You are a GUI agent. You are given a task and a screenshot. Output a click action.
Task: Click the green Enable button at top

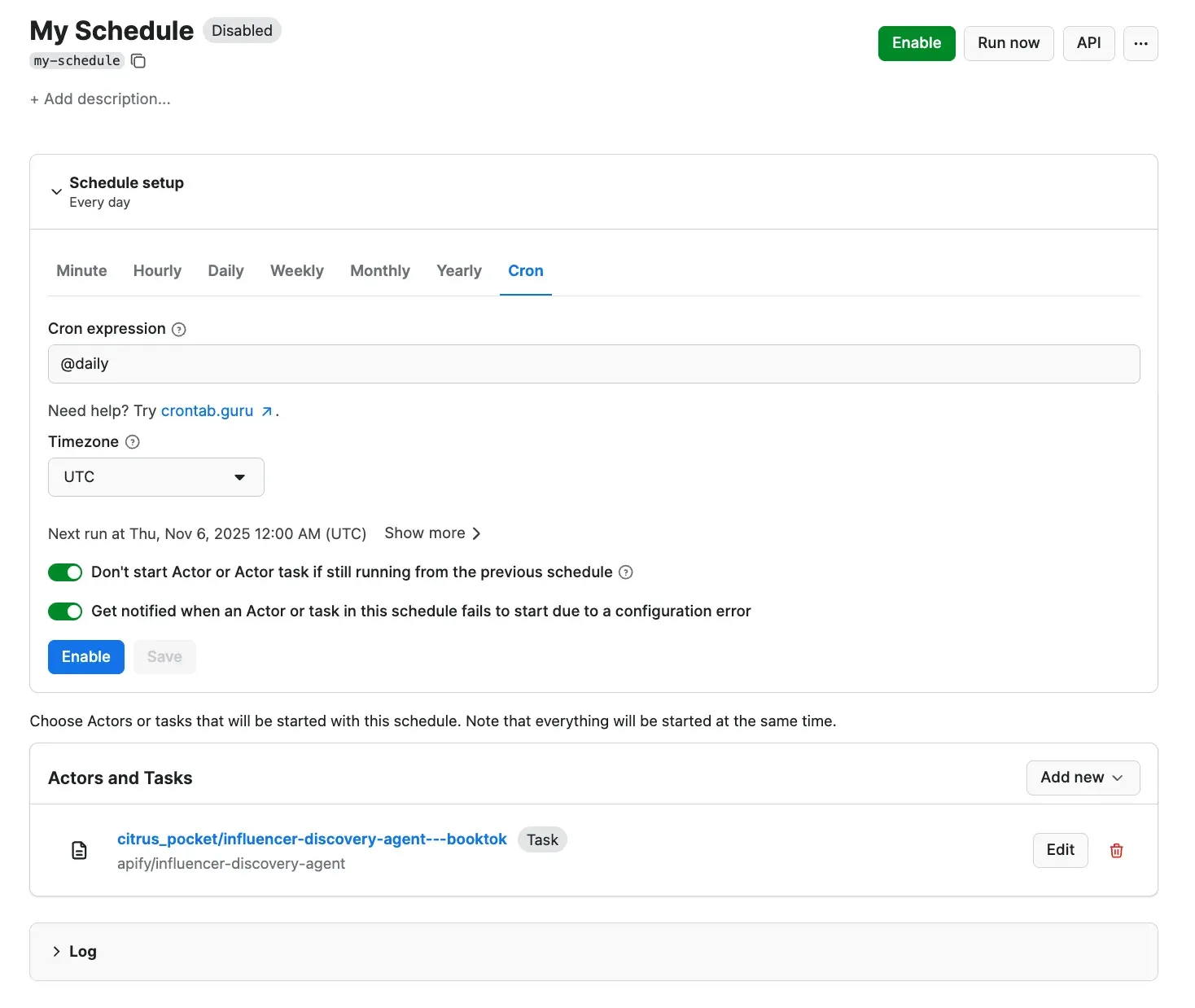pos(917,43)
